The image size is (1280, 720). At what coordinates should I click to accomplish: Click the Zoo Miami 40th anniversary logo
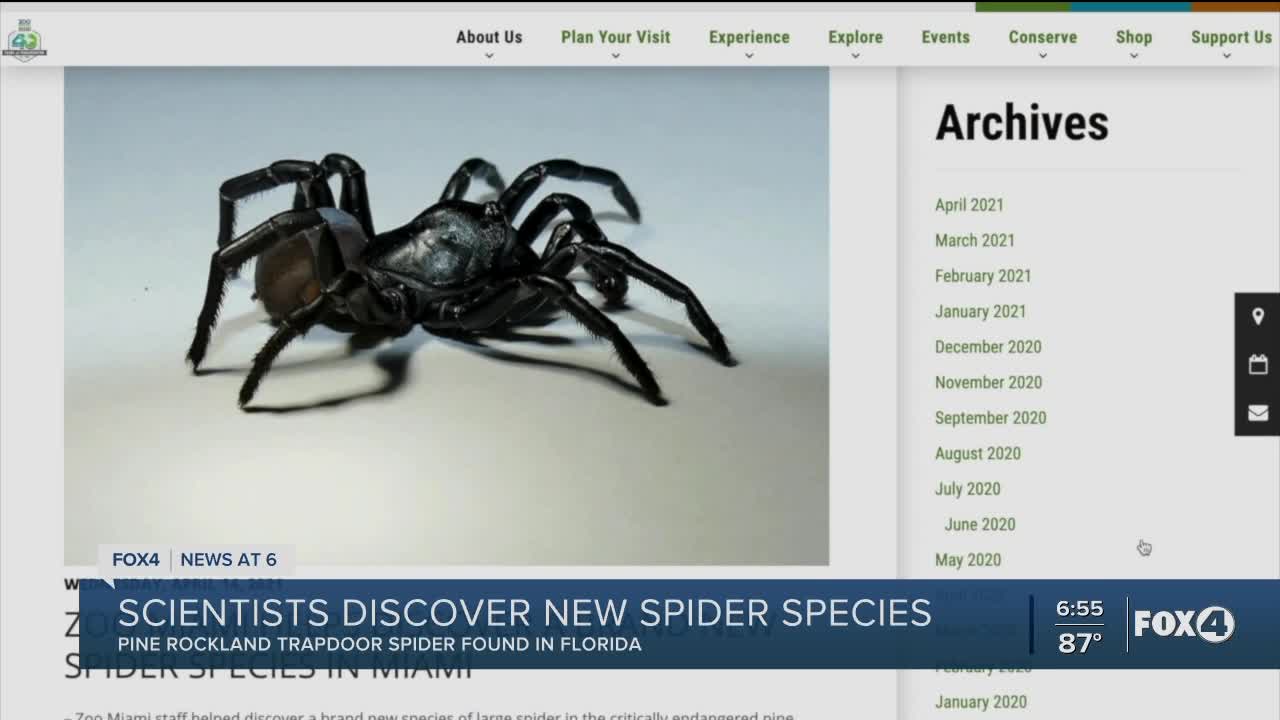pyautogui.click(x=23, y=40)
